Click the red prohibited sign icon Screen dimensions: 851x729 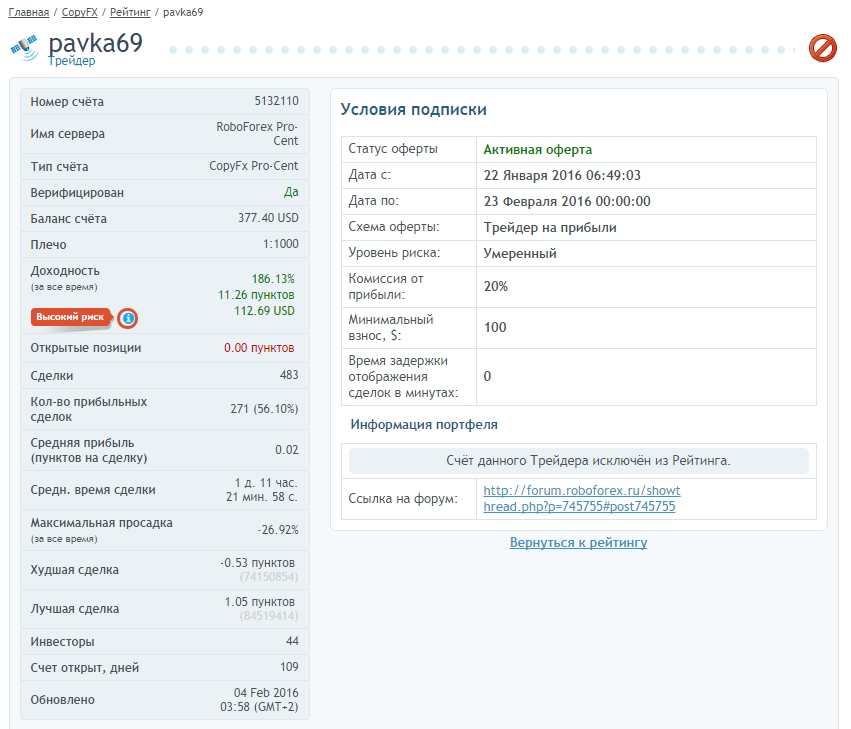822,48
